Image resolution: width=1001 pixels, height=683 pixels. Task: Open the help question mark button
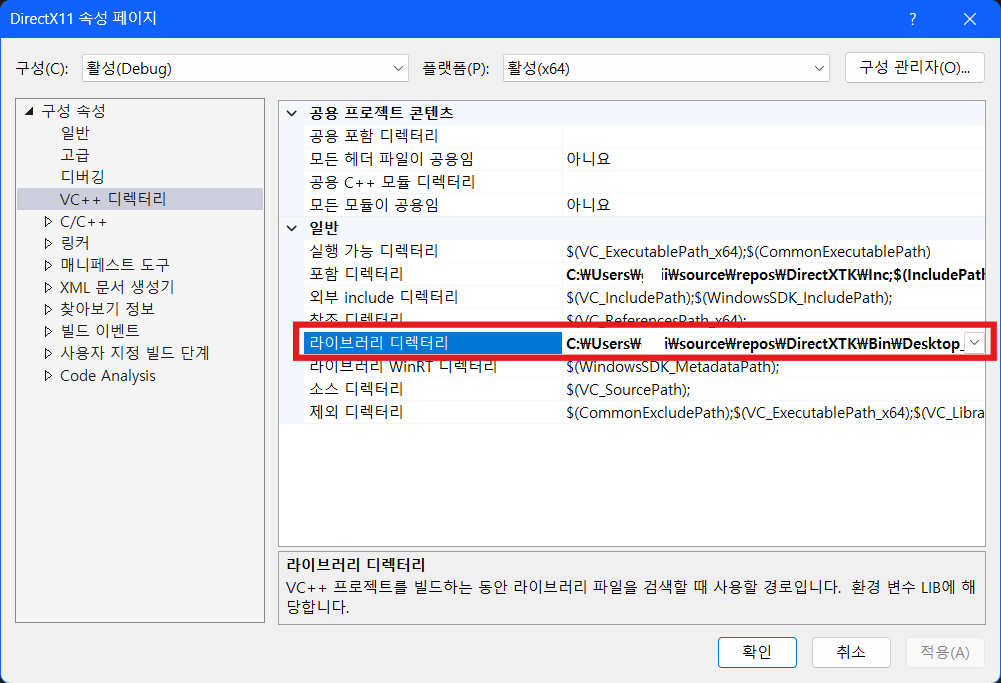(x=912, y=19)
